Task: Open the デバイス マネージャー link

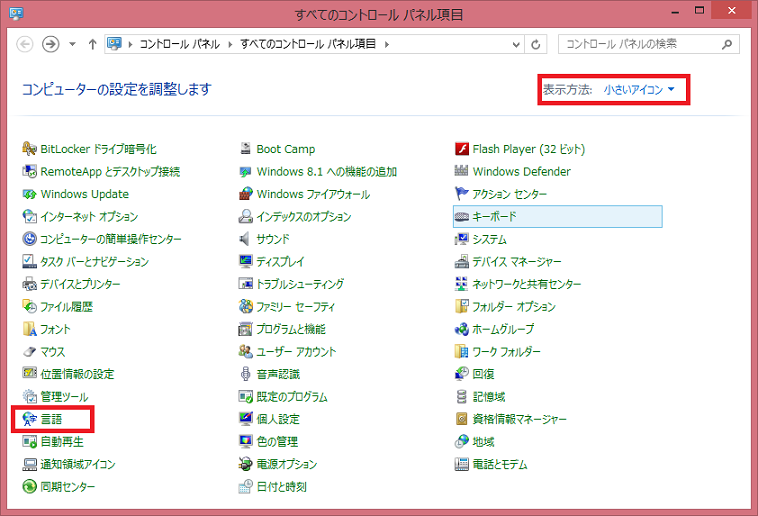Action: click(517, 262)
